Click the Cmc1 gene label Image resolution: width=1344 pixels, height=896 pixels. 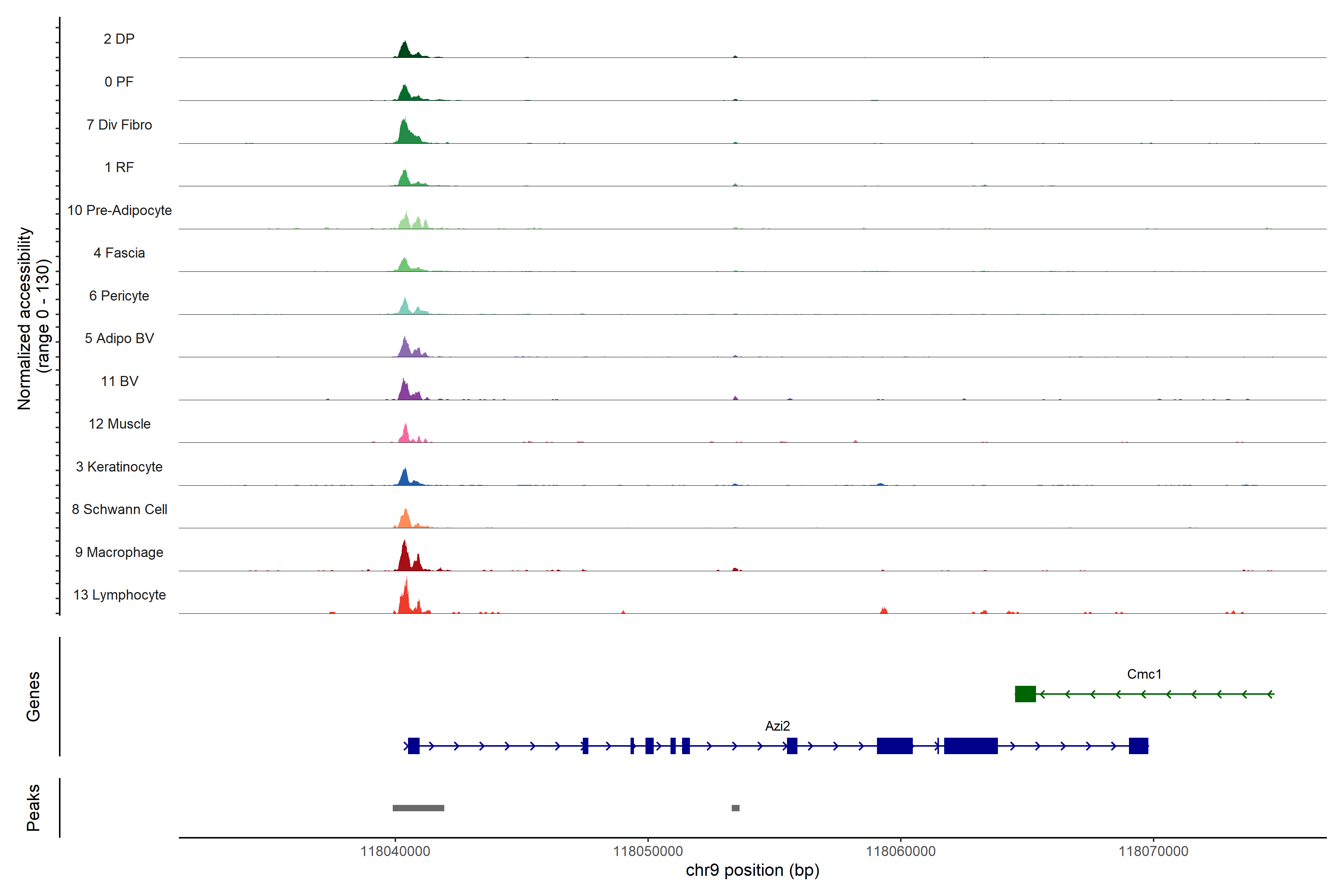pyautogui.click(x=1144, y=674)
